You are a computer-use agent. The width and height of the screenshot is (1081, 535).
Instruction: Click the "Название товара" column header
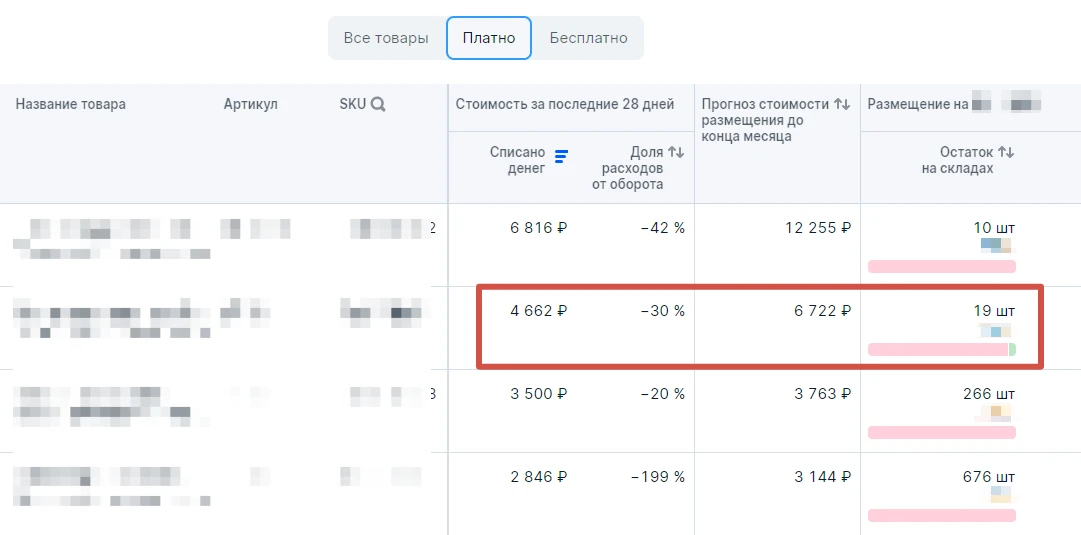[71, 104]
